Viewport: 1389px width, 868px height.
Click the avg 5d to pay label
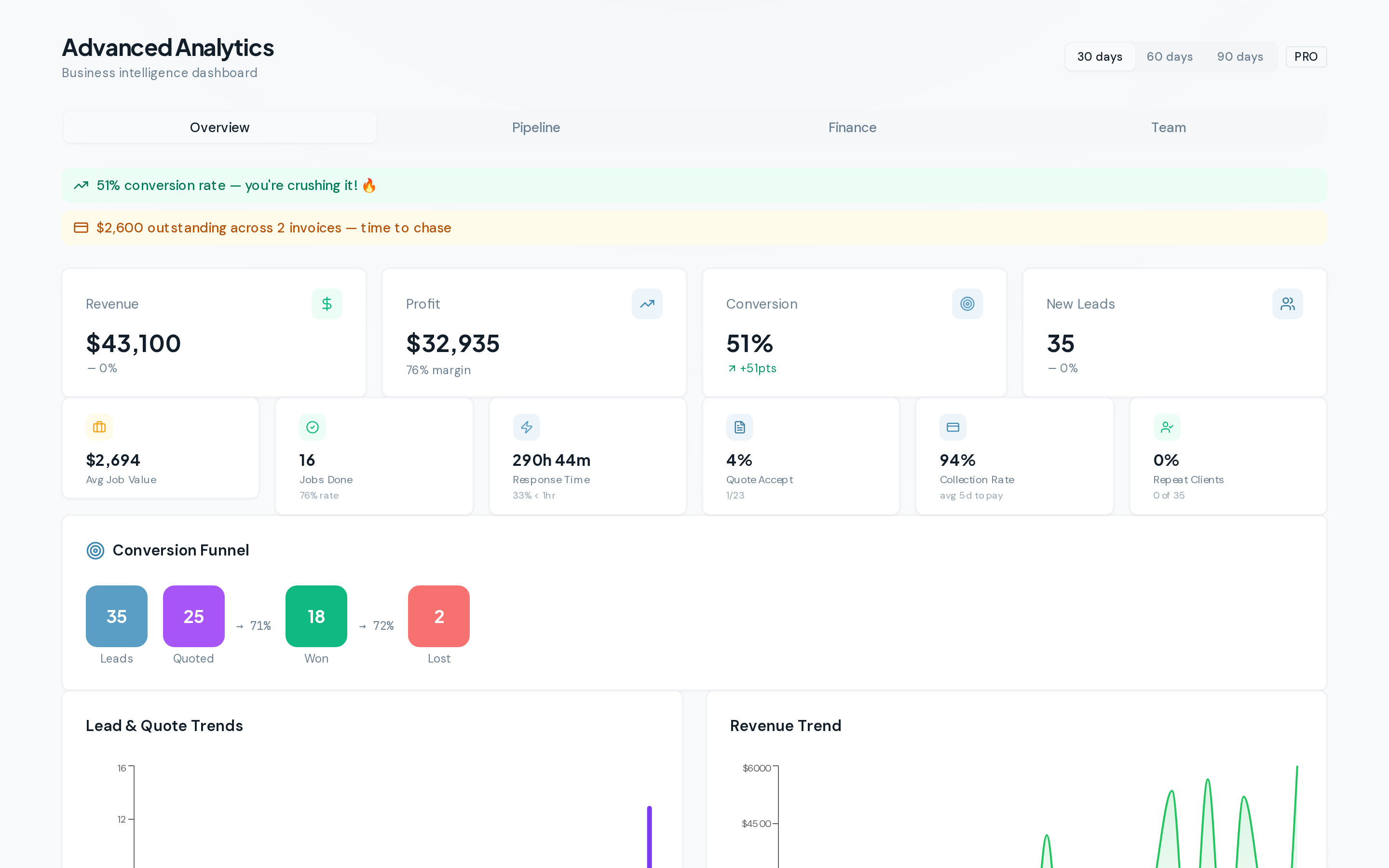[971, 495]
